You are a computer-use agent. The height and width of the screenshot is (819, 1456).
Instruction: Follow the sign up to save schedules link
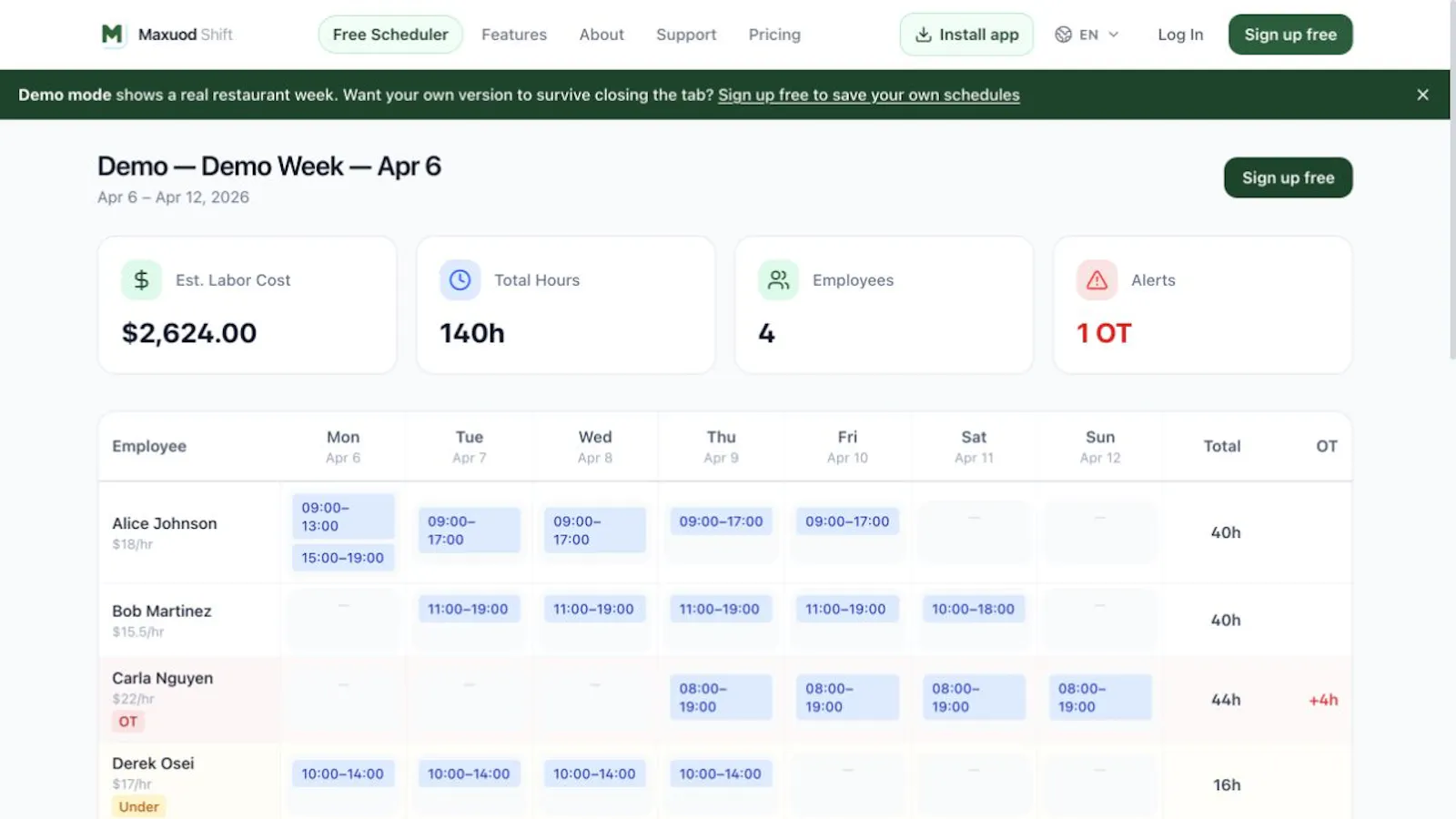[x=869, y=95]
